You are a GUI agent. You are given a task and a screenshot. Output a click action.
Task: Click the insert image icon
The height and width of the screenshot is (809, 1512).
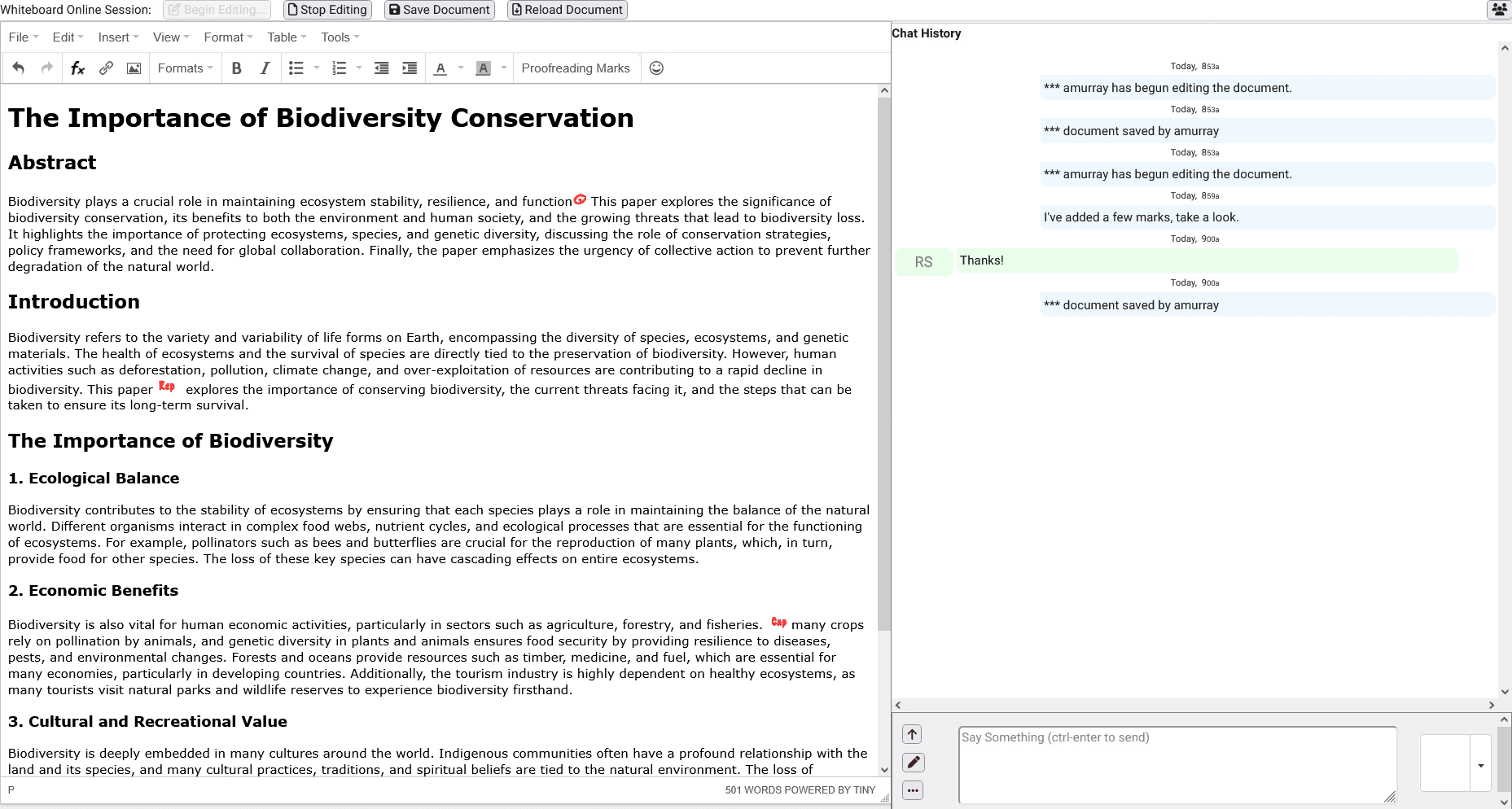(134, 68)
